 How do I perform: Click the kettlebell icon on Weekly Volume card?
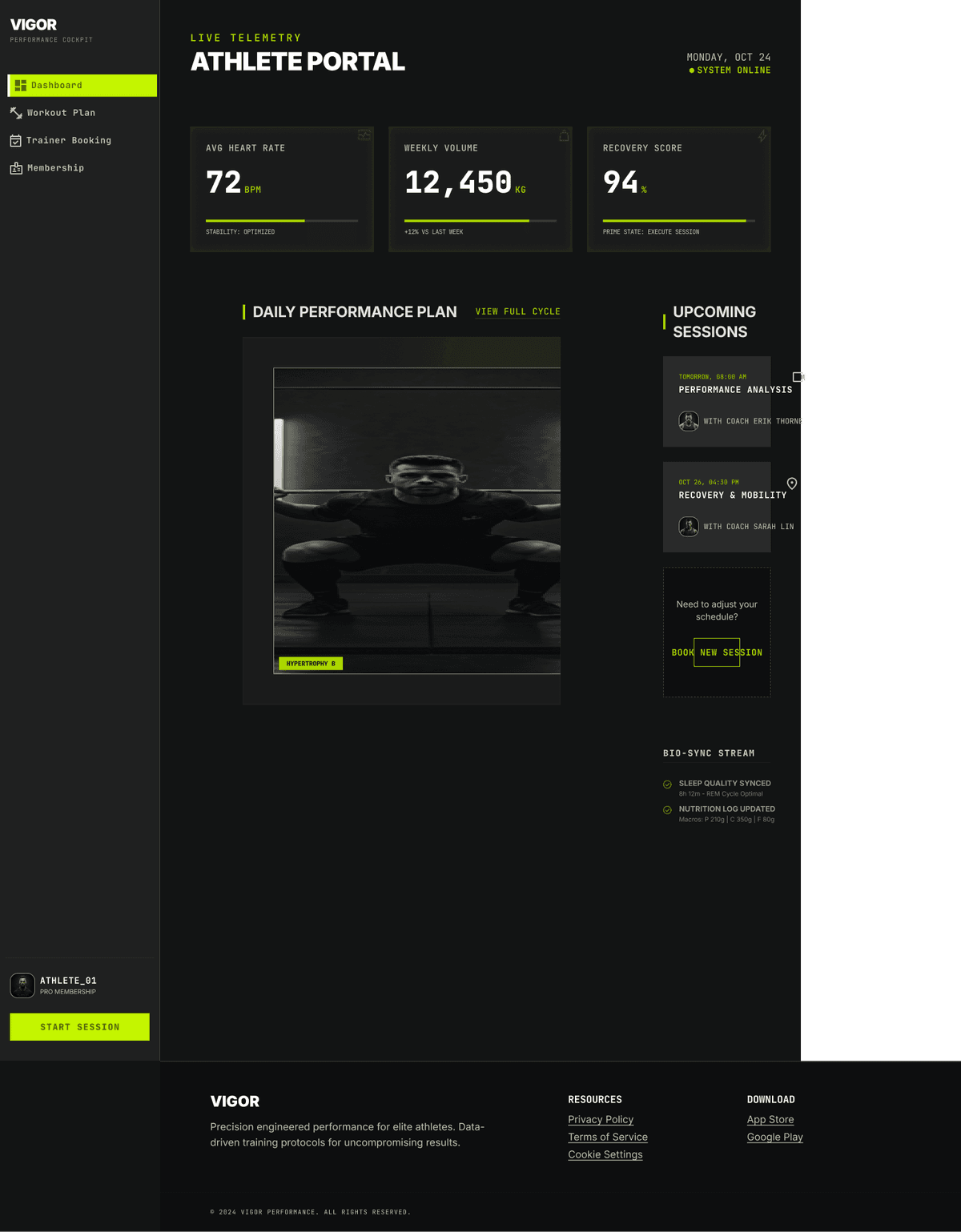(x=564, y=135)
